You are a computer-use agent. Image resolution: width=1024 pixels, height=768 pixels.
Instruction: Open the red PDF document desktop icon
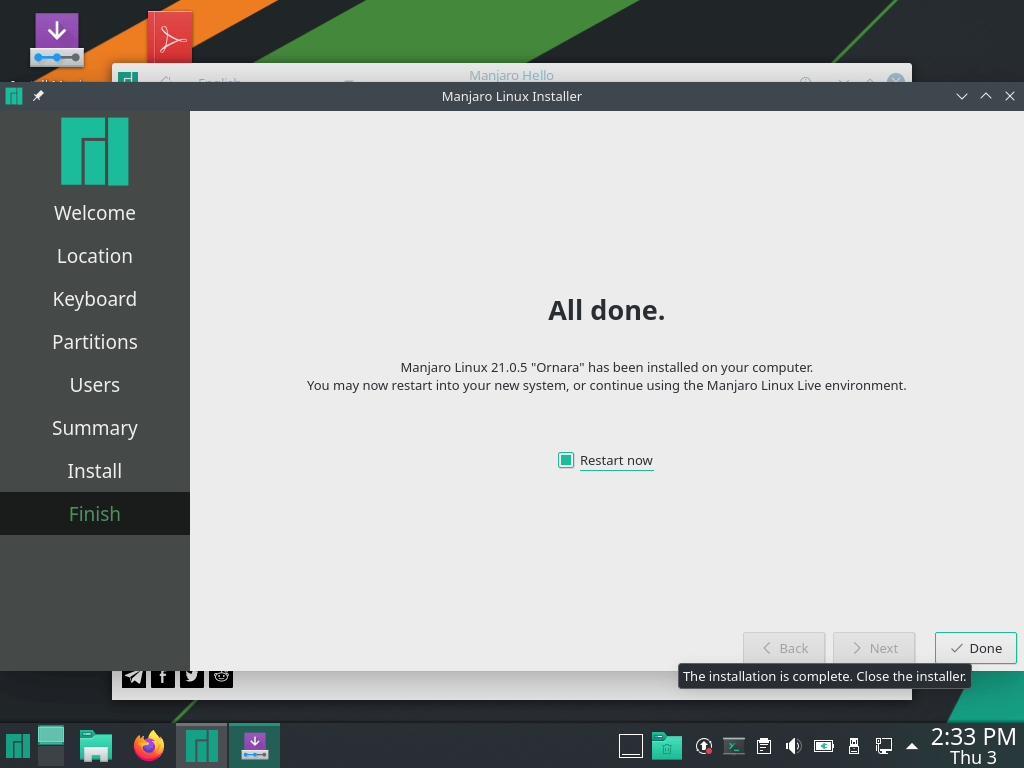[x=170, y=37]
